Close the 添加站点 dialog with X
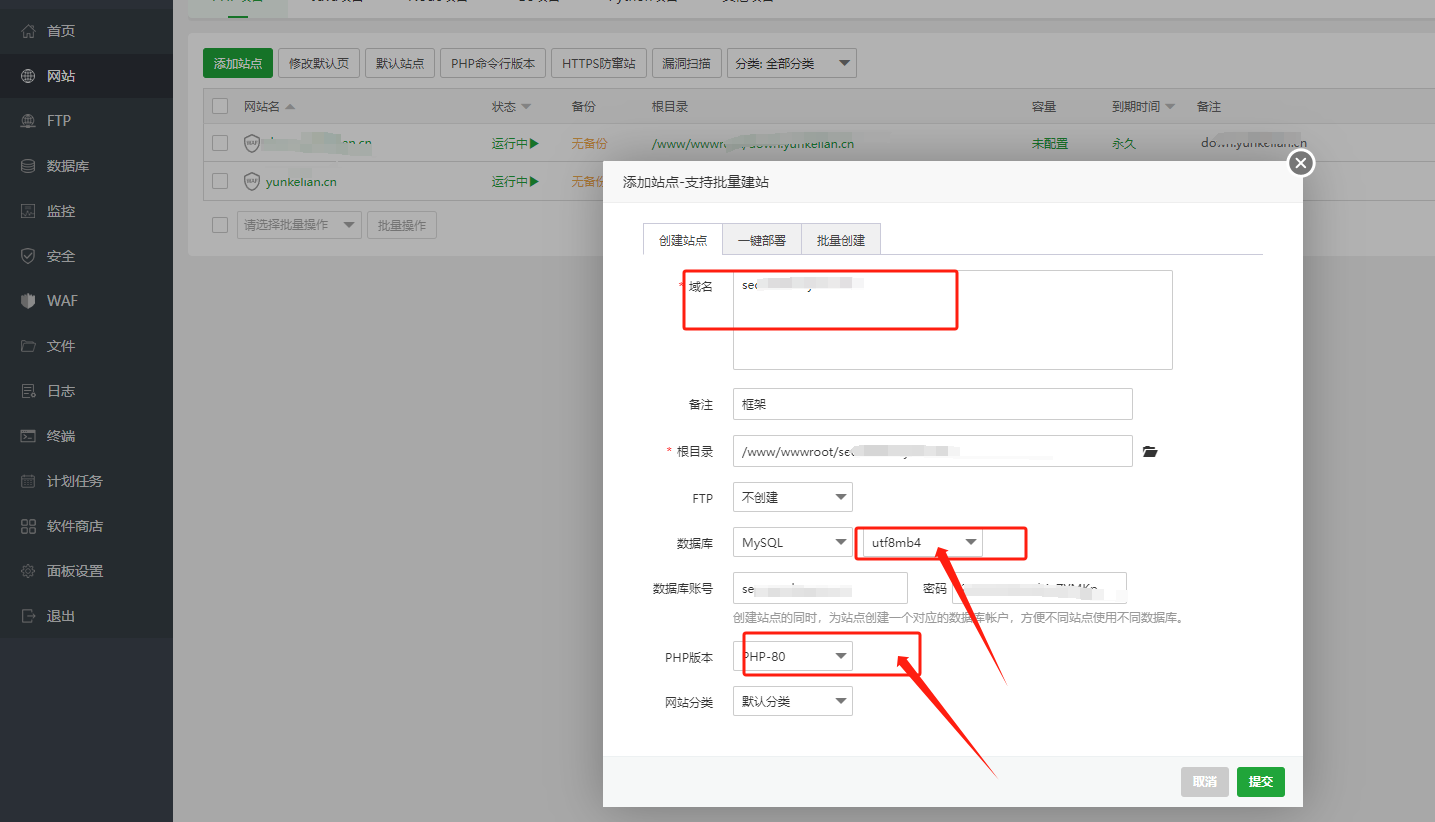This screenshot has width=1435, height=822. tap(1300, 163)
